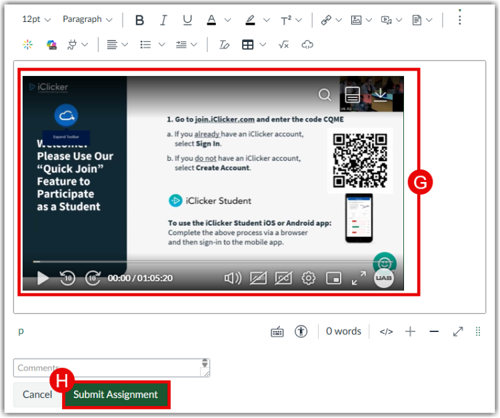Image resolution: width=500 pixels, height=418 pixels.
Task: Open the Paragraph style dropdown
Action: pos(87,19)
